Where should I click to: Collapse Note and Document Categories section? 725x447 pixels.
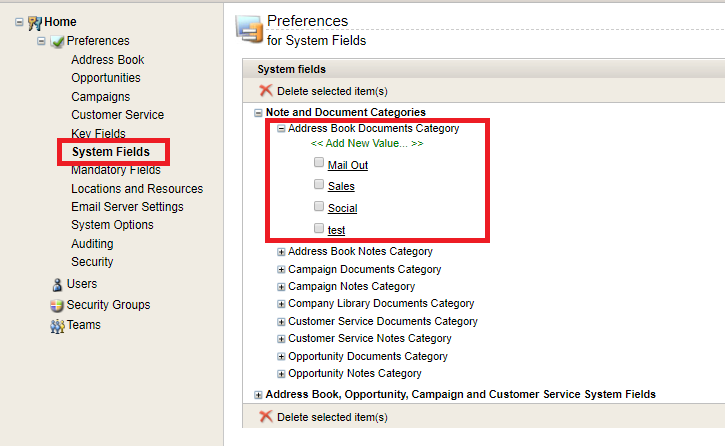tap(258, 113)
